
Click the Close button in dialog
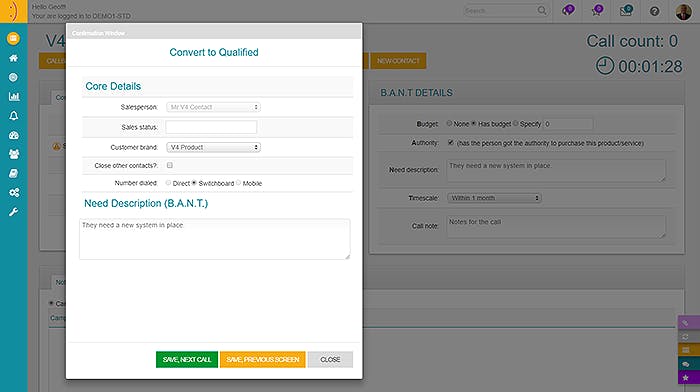point(330,359)
